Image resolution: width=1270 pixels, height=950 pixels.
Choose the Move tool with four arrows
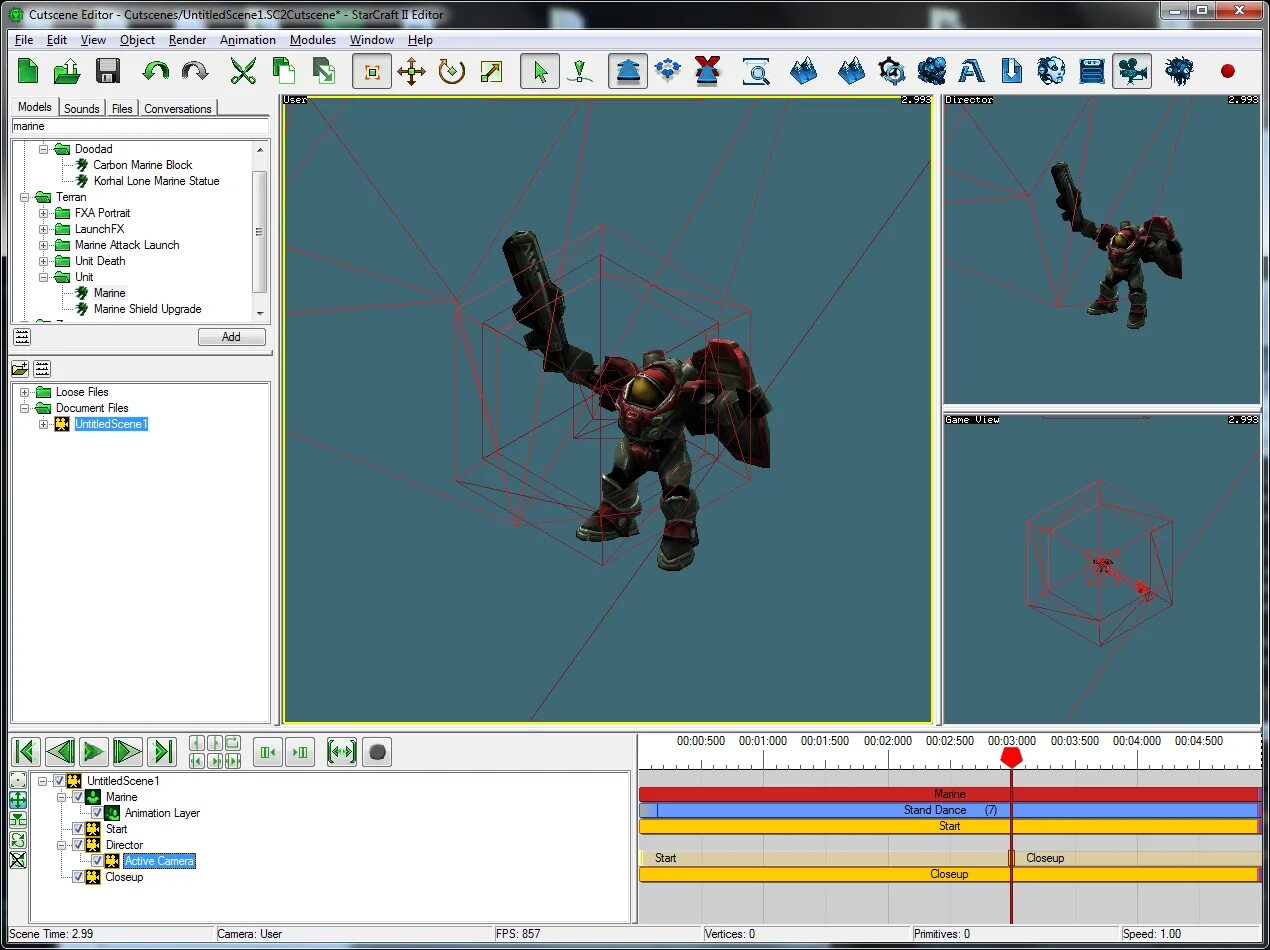pos(411,72)
